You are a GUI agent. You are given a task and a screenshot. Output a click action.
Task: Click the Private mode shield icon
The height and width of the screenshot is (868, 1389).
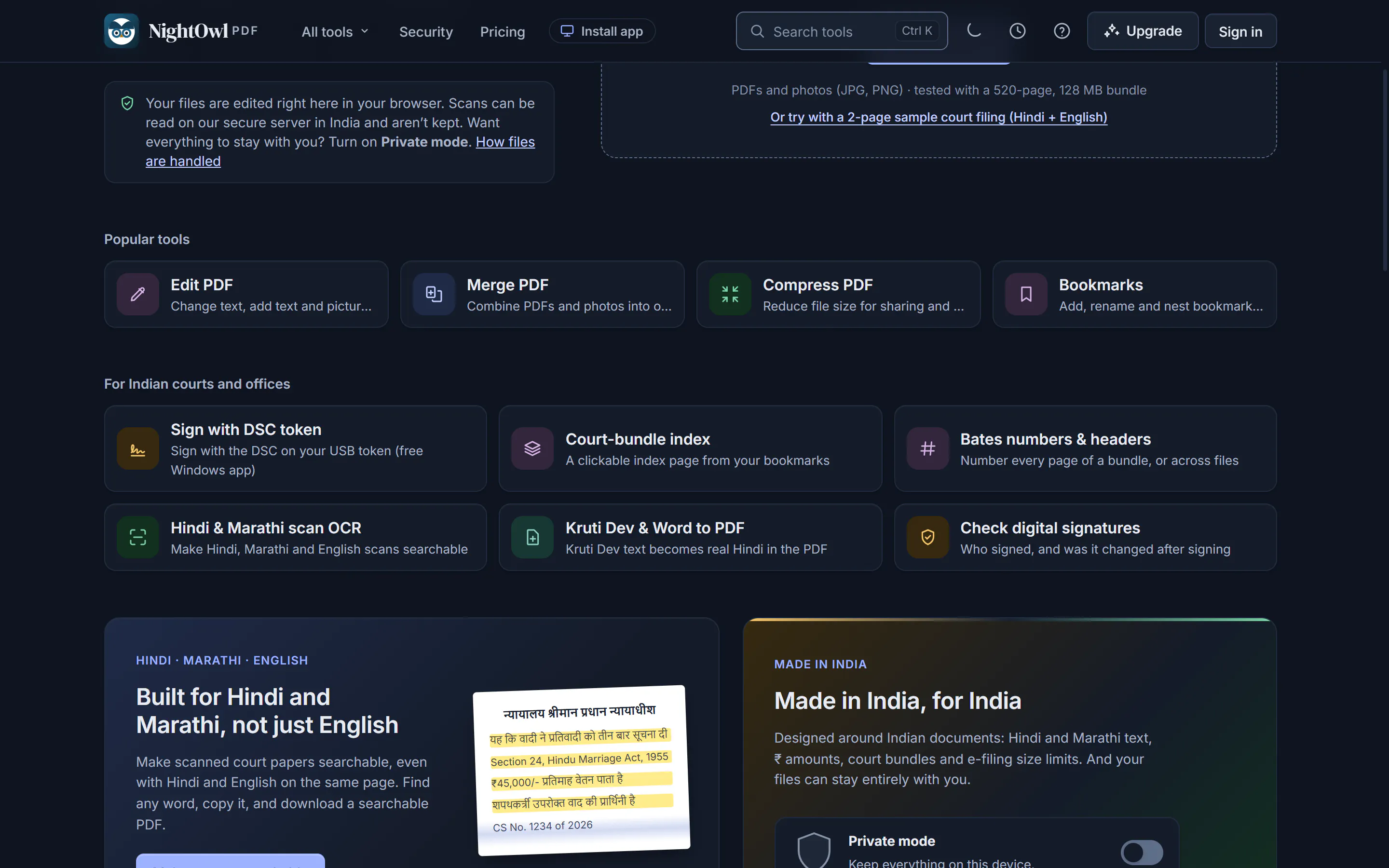[814, 851]
